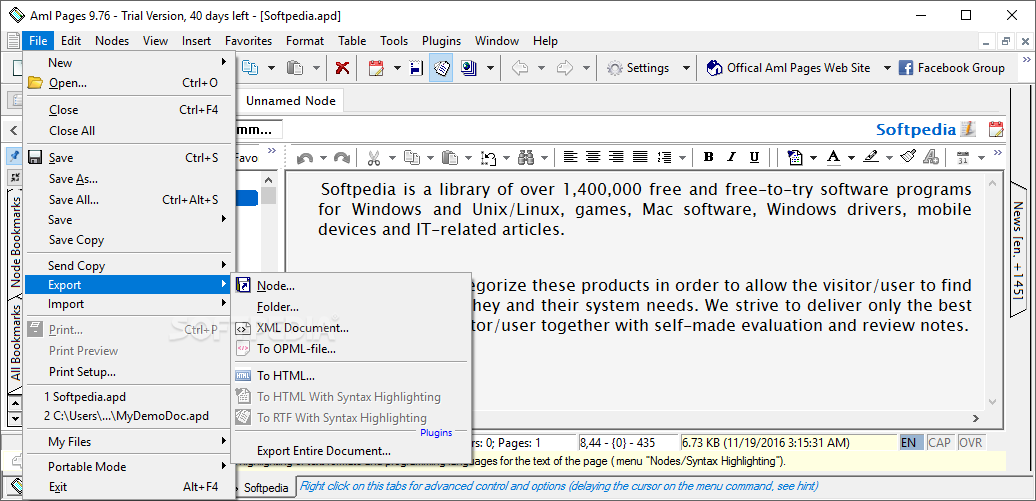Expand the Send Copy submenu

[x=130, y=266]
